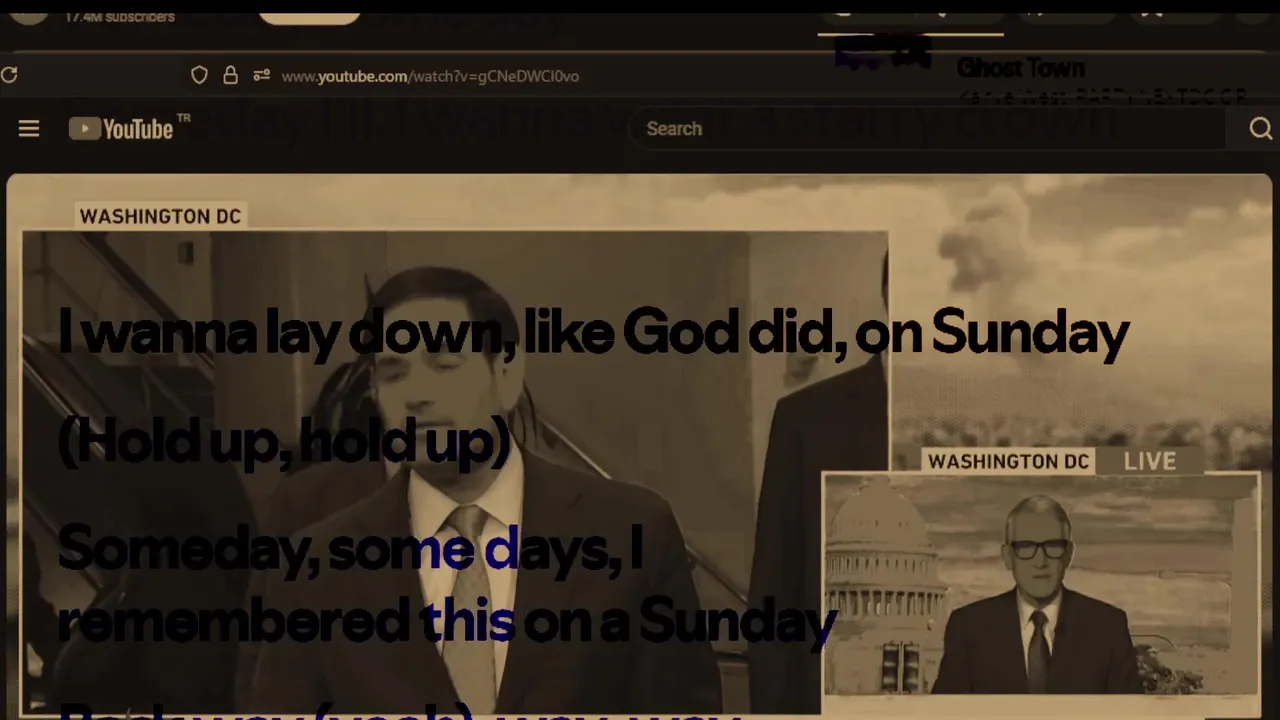Click WASHINGTON DC label on the inset feed
This screenshot has width=1280, height=720.
pos(1008,461)
